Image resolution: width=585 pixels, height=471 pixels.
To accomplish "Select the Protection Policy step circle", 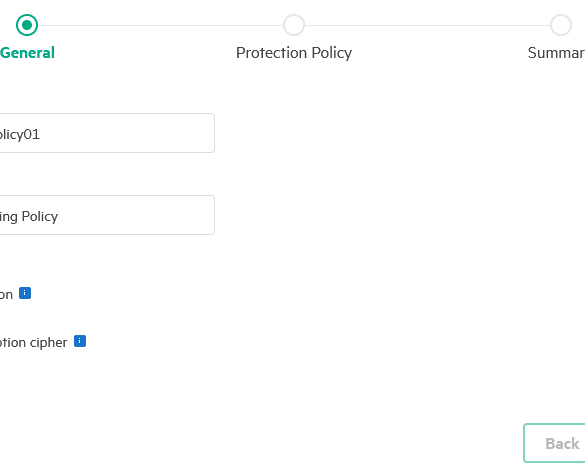I will [x=294, y=25].
